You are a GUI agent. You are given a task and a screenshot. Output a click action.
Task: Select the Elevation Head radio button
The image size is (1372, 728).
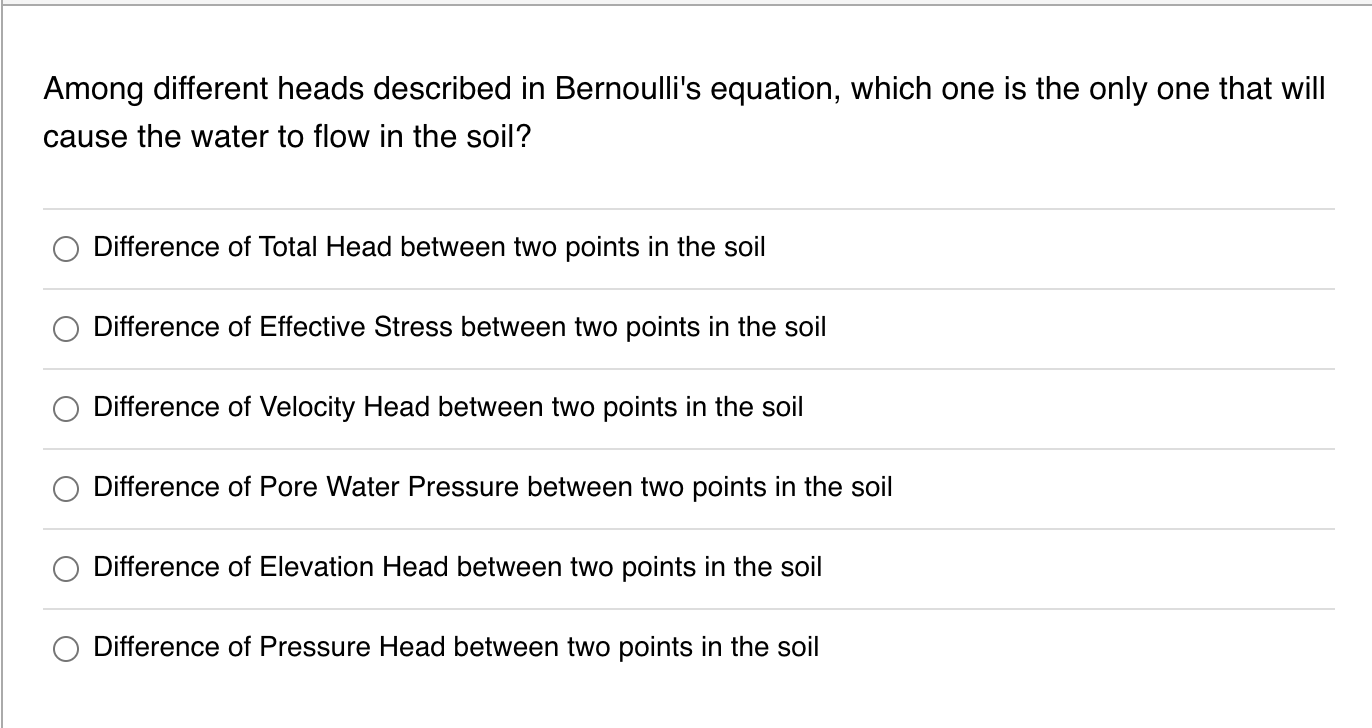pyautogui.click(x=66, y=568)
